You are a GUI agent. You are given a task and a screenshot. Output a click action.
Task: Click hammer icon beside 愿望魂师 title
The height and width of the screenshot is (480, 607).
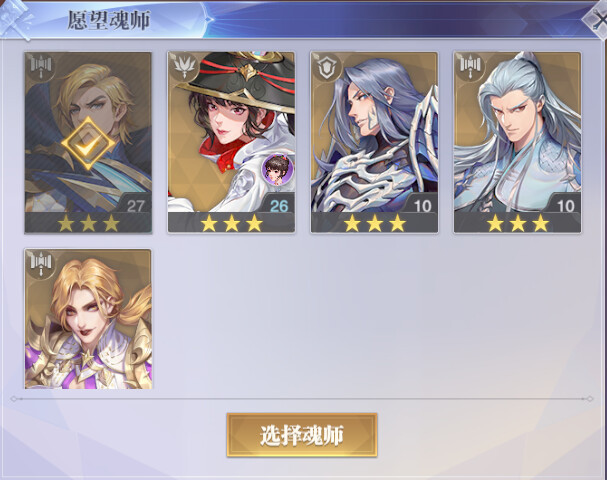point(15,20)
